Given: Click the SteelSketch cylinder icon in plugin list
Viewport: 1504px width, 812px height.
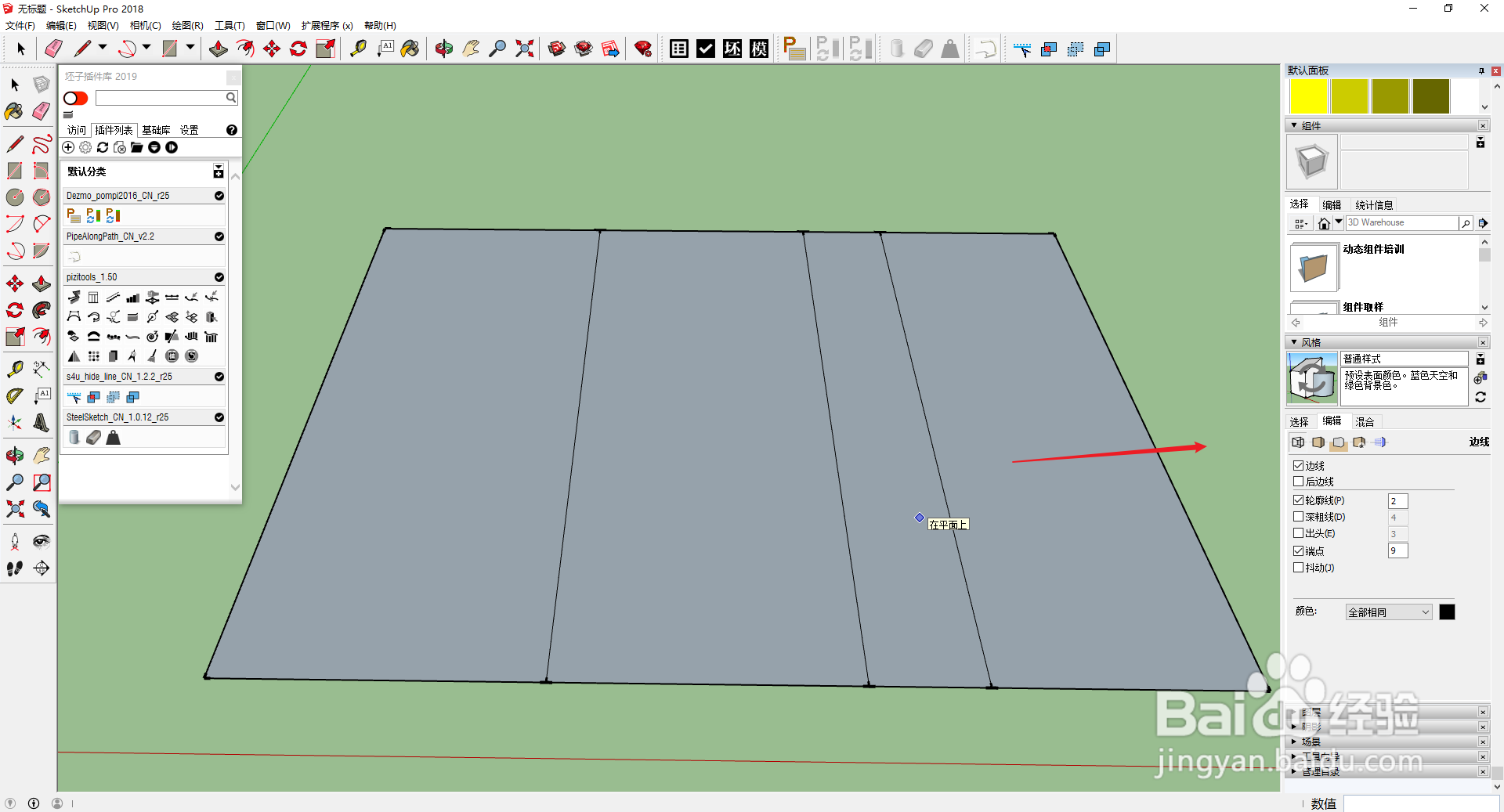Looking at the screenshot, I should point(74,437).
